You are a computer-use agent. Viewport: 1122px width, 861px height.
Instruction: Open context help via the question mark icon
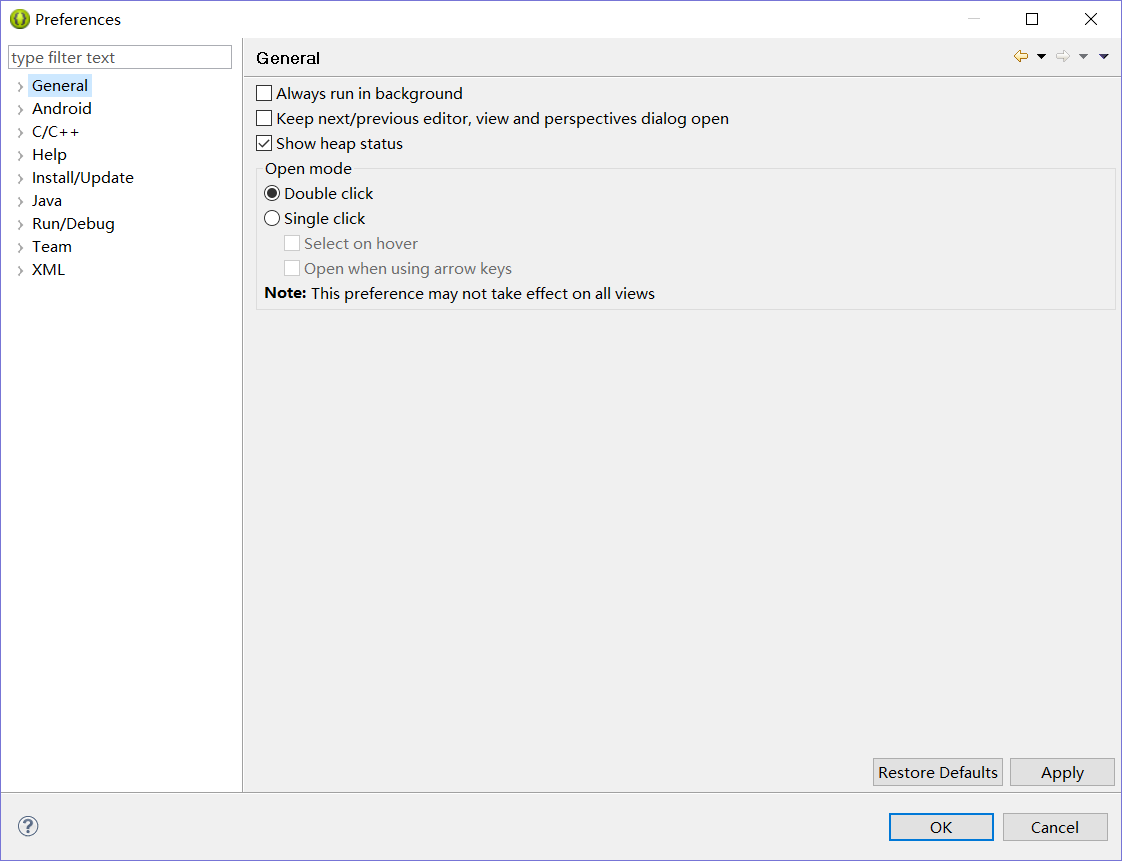27,826
